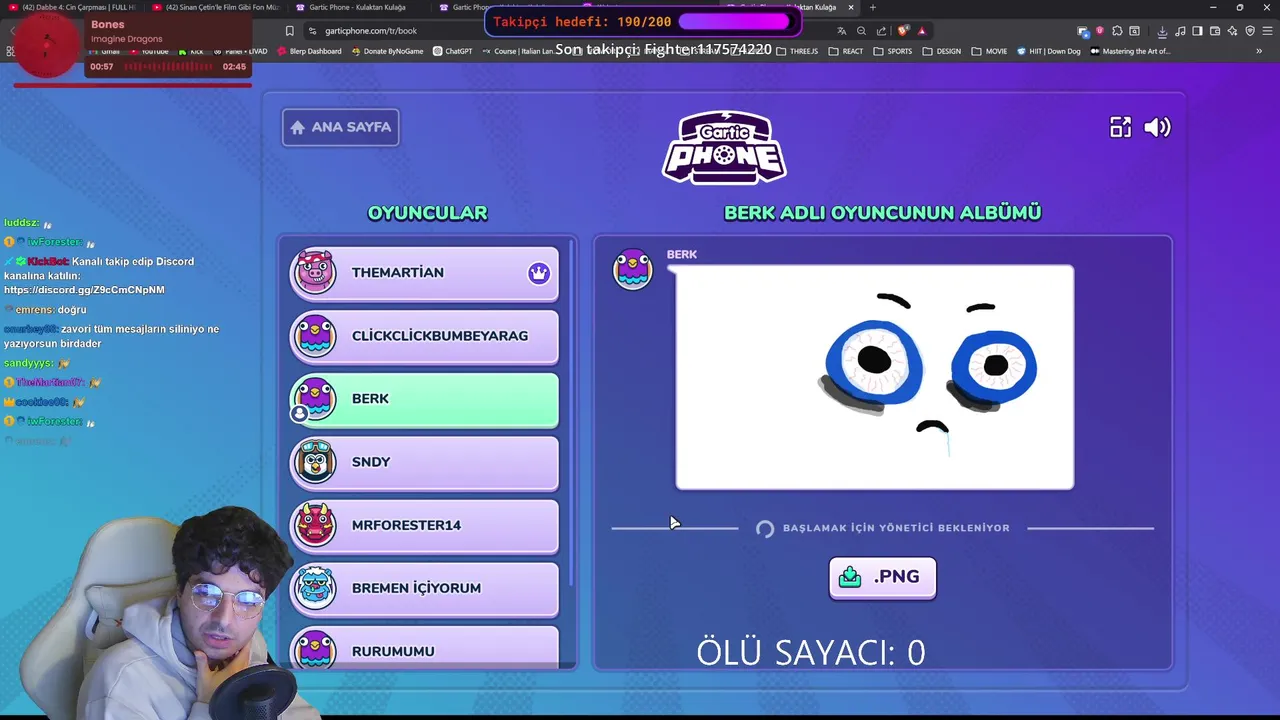Open the Brave Wallet icon
The image size is (1280, 720).
coord(1215,31)
